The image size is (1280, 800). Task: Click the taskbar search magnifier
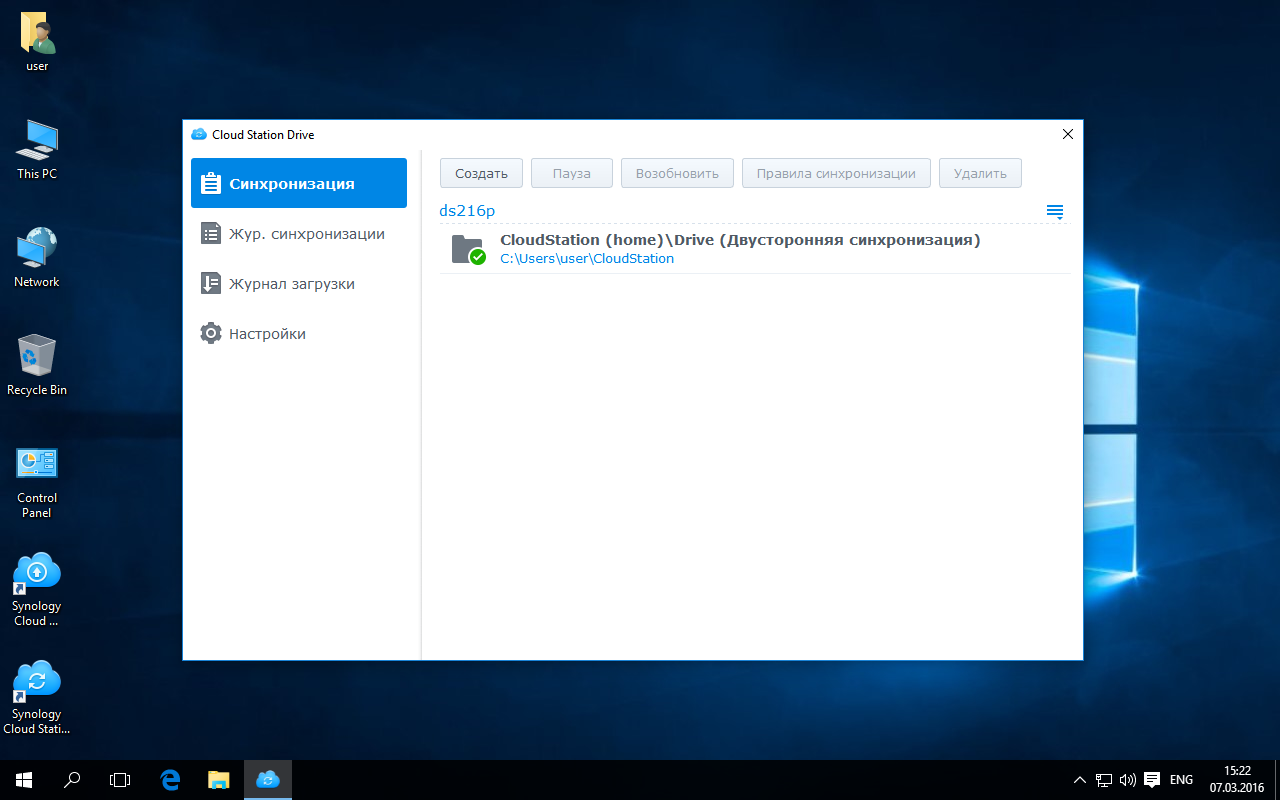tap(72, 779)
